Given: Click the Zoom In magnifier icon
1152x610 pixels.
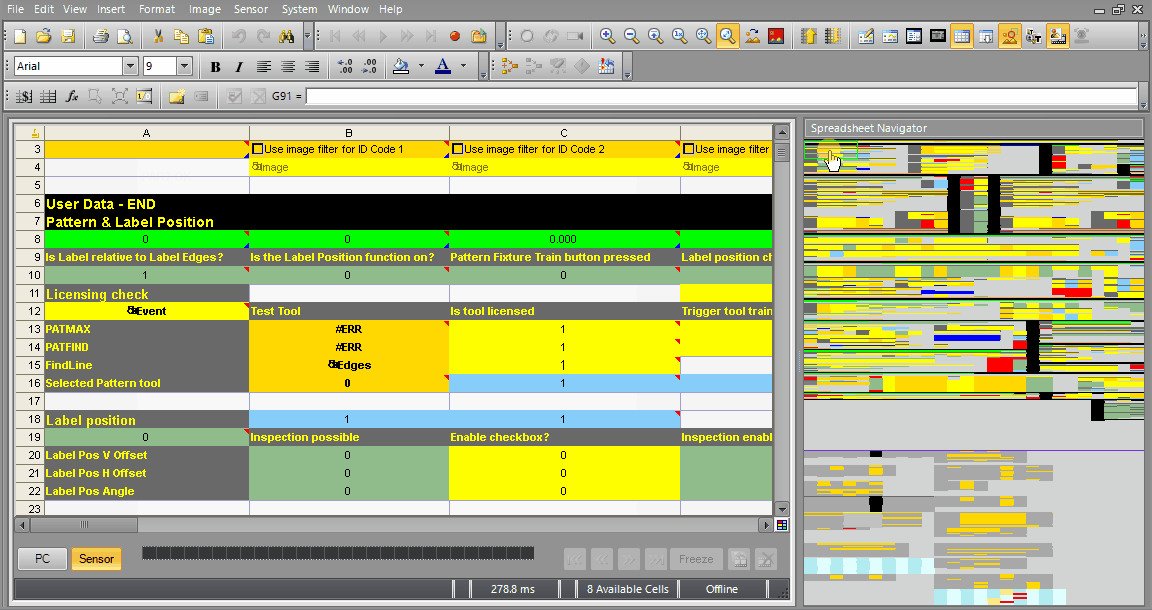Looking at the screenshot, I should click(x=607, y=37).
